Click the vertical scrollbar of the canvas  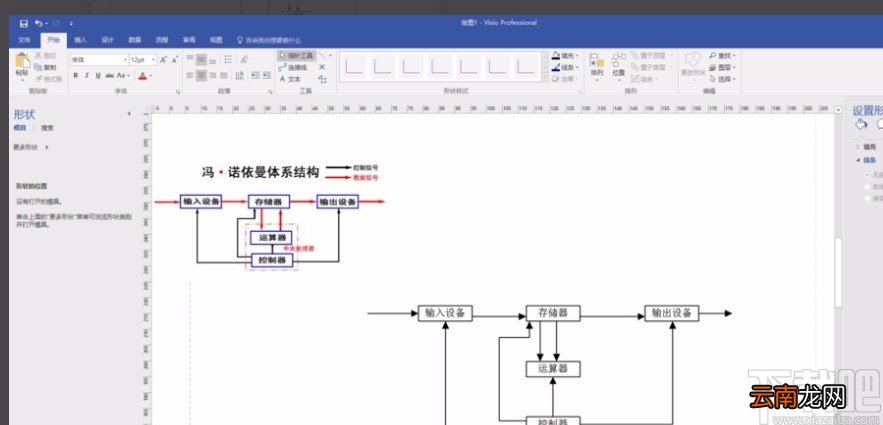(839, 271)
